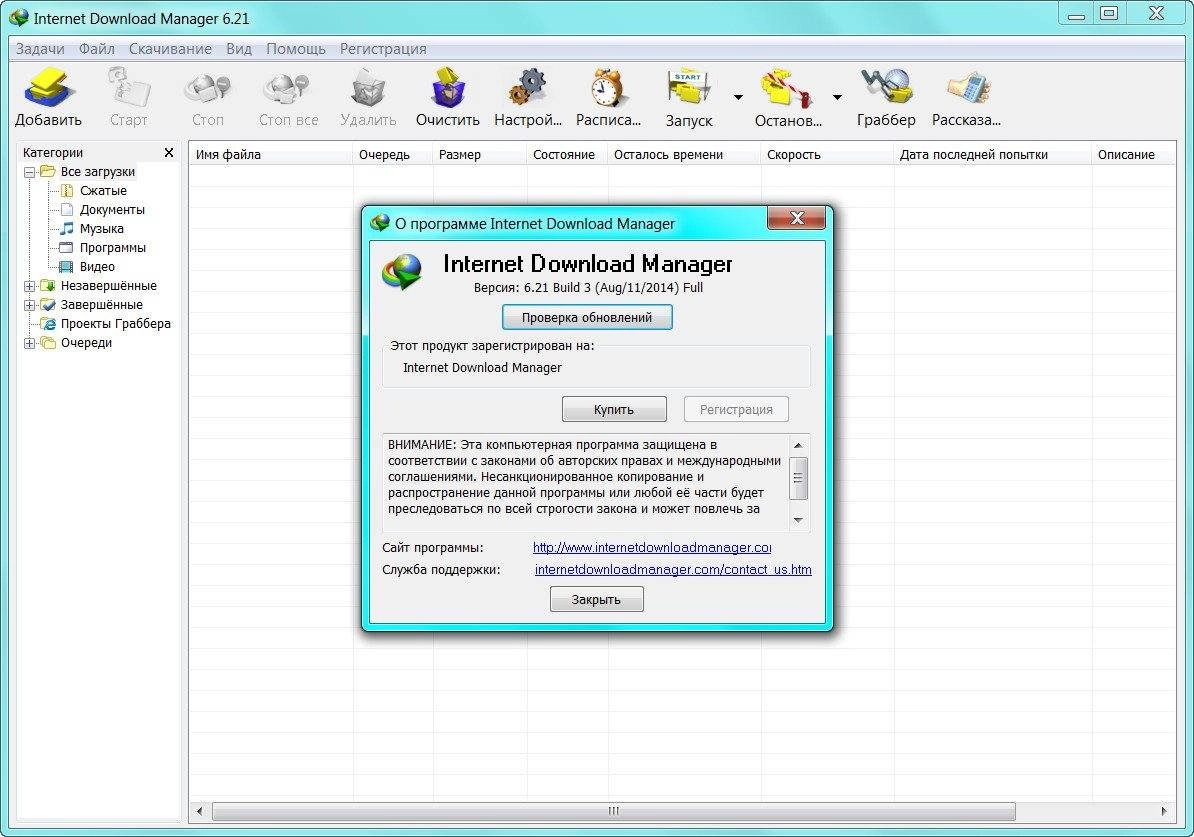Screen dimensions: 1194x837
Task: Expand the Очереди tree node
Action: 29,343
